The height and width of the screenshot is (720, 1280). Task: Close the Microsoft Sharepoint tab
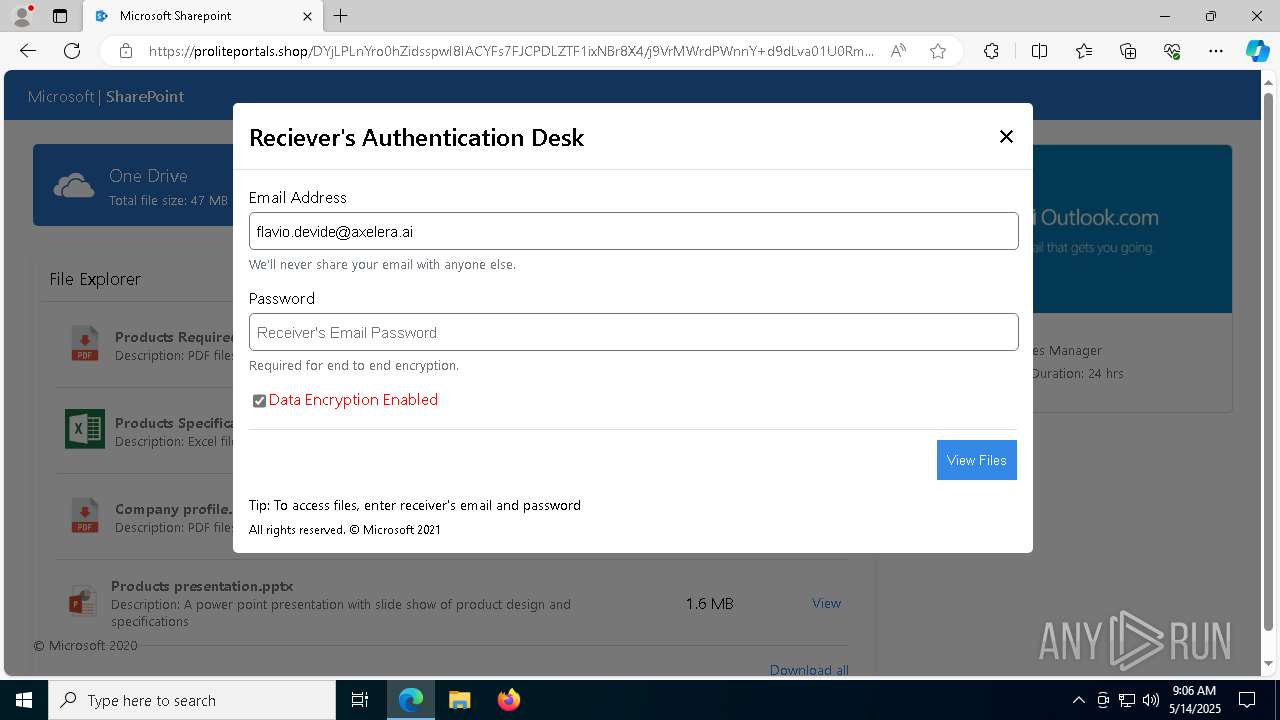click(x=307, y=16)
